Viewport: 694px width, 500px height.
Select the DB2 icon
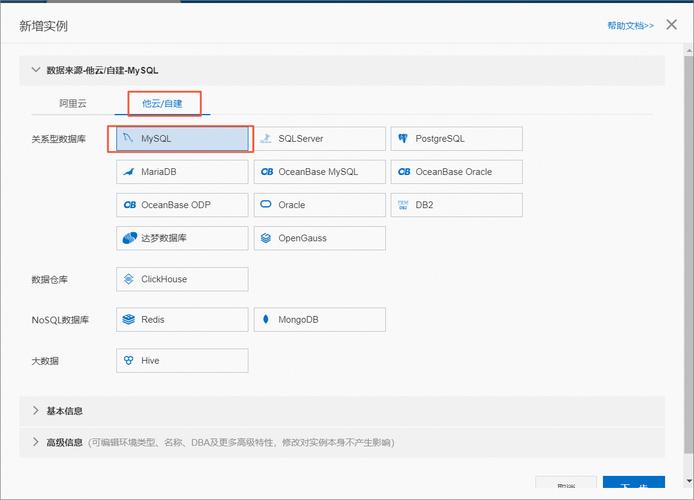(403, 205)
